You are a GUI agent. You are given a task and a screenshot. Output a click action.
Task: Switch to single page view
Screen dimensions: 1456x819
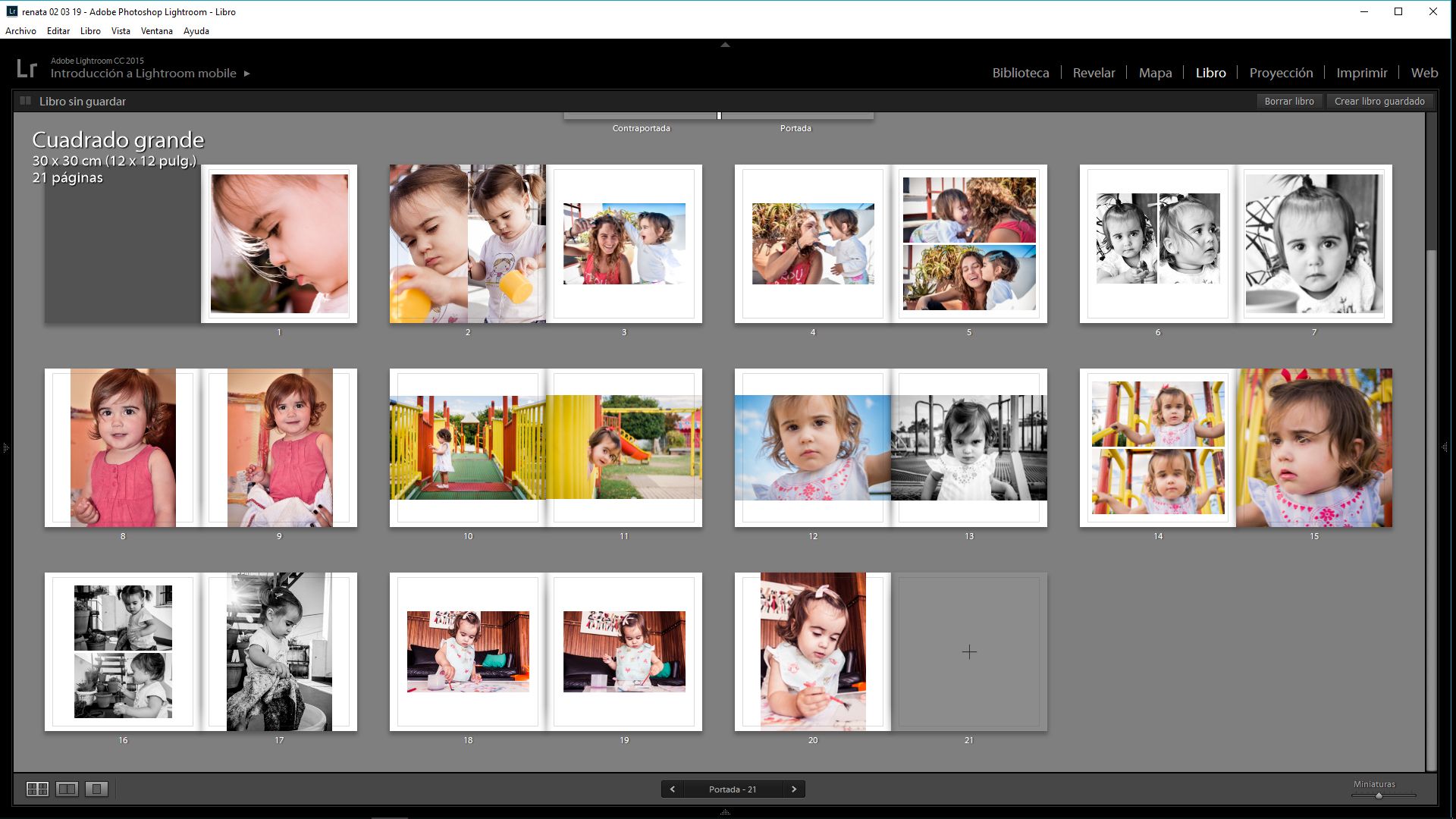point(96,789)
